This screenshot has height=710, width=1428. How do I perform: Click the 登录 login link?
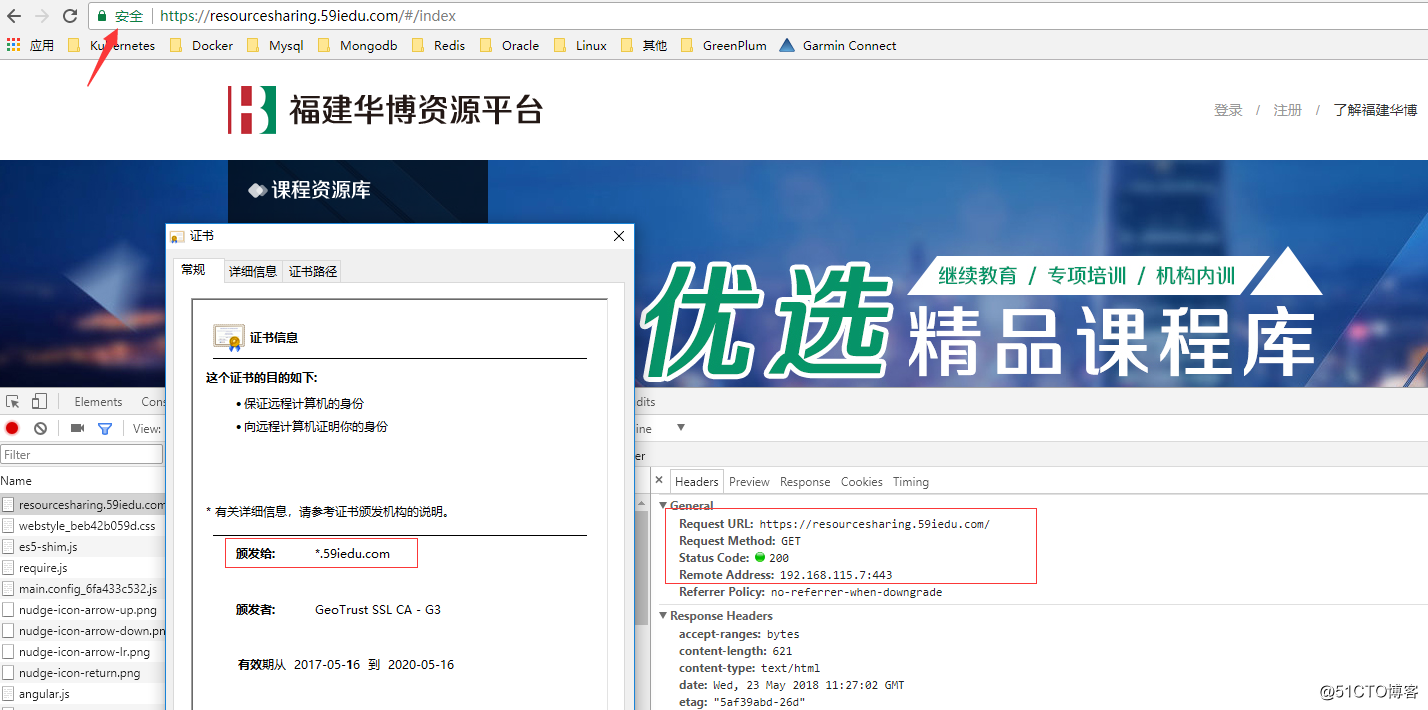1228,110
